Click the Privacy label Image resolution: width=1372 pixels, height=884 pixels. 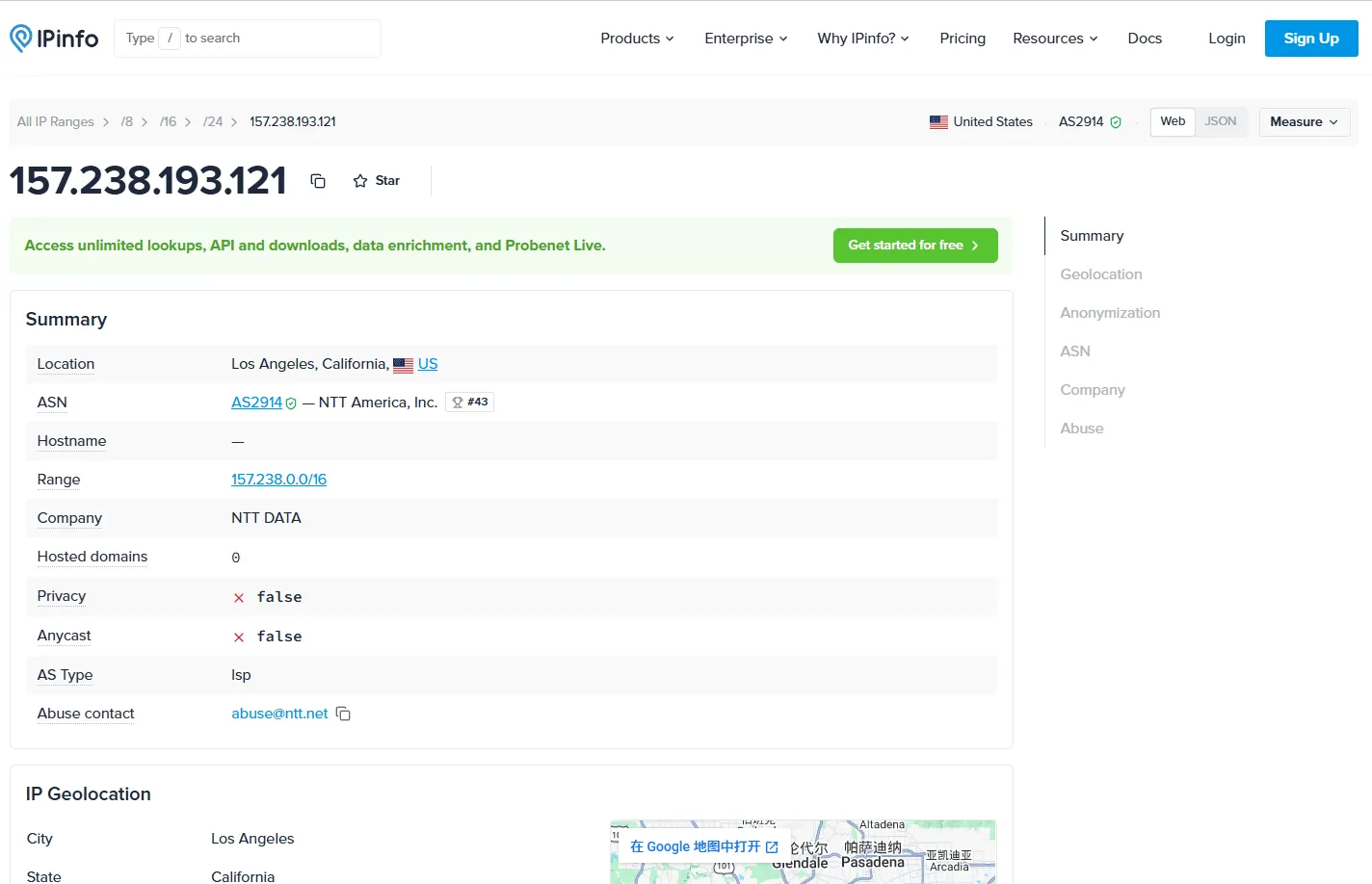coord(62,596)
